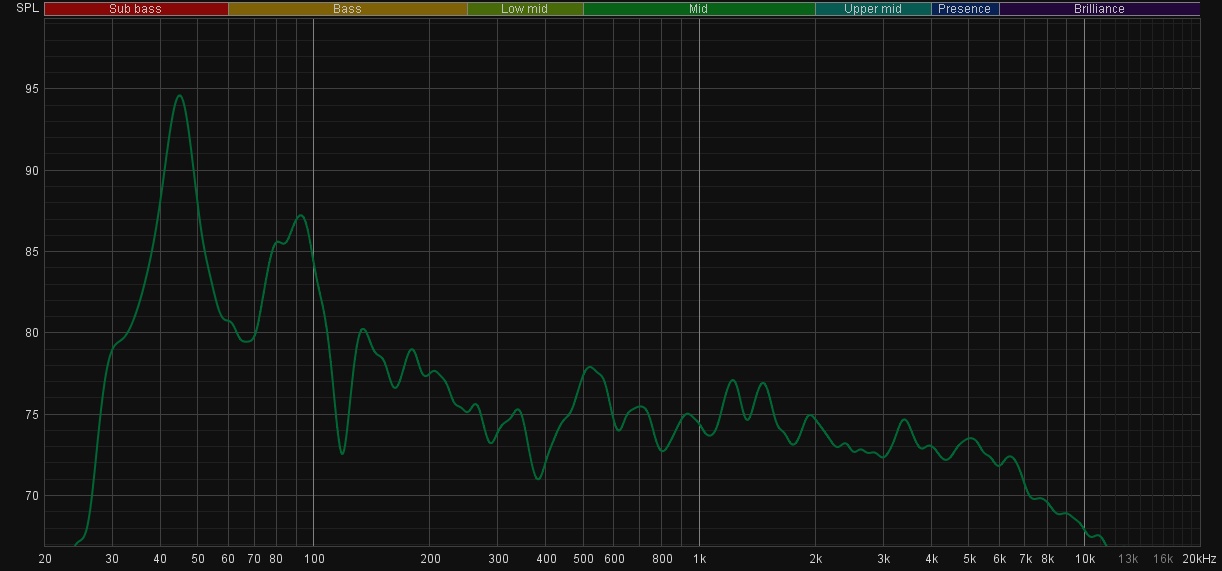Select the Mid frequency band header
The width and height of the screenshot is (1222, 571).
[x=698, y=9]
